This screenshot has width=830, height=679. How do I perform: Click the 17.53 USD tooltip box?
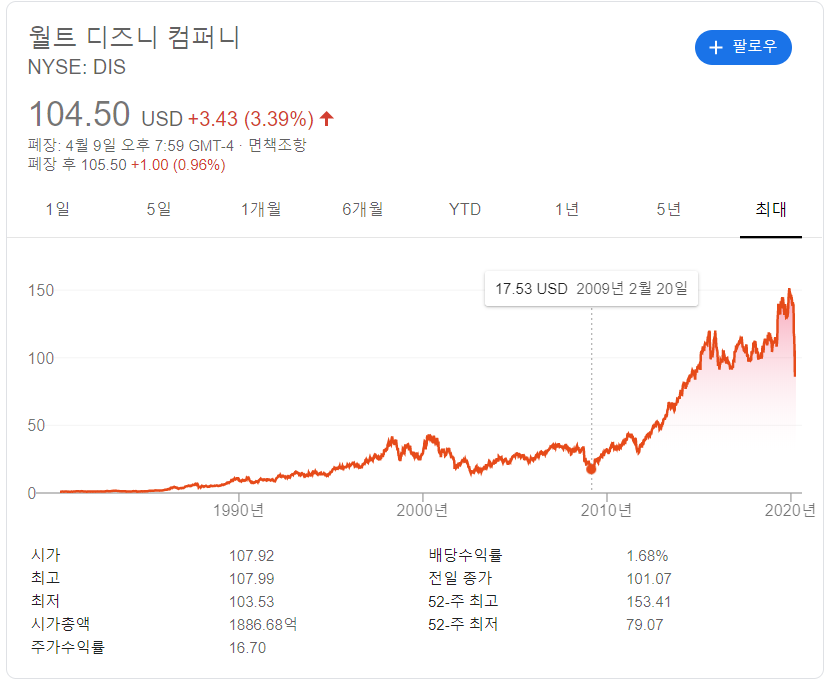(x=591, y=287)
